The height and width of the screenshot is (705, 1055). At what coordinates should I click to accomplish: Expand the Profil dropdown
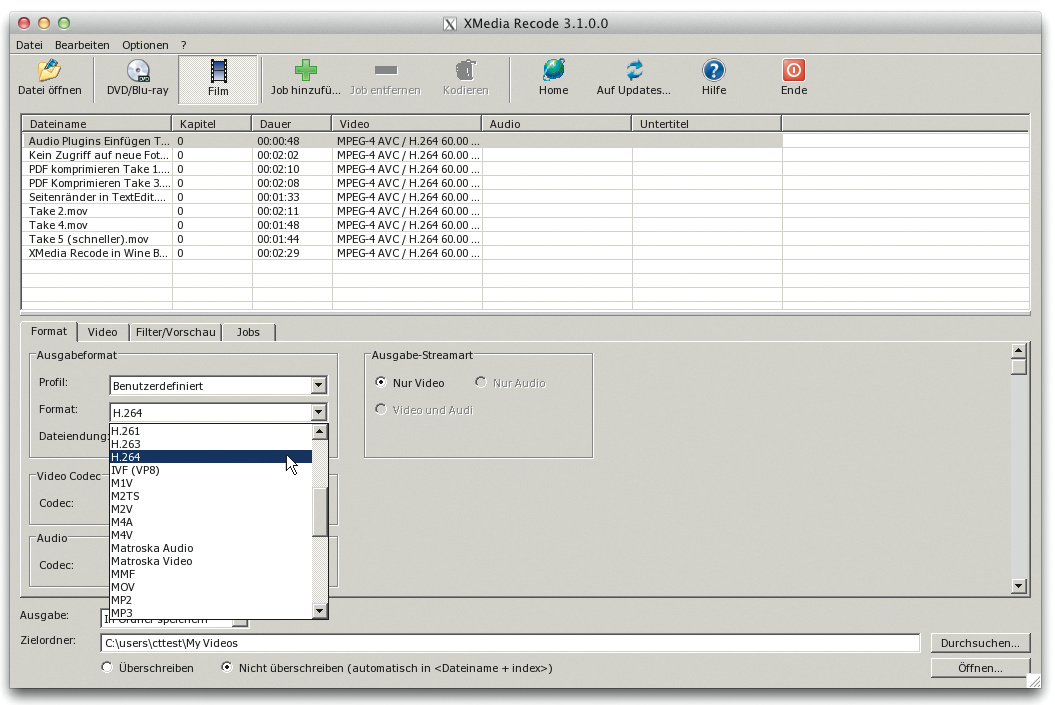point(319,386)
